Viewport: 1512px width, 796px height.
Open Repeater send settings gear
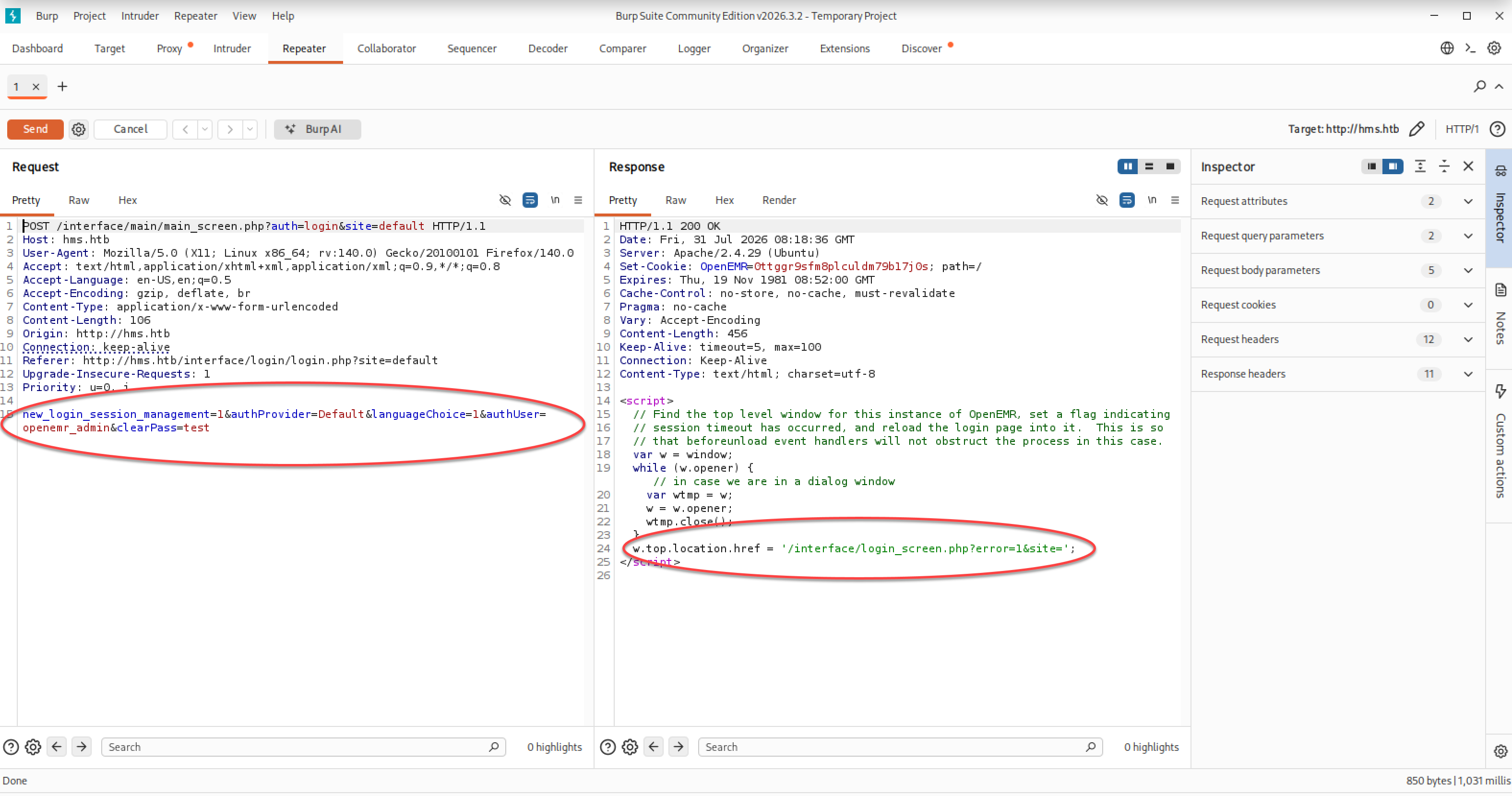(79, 129)
